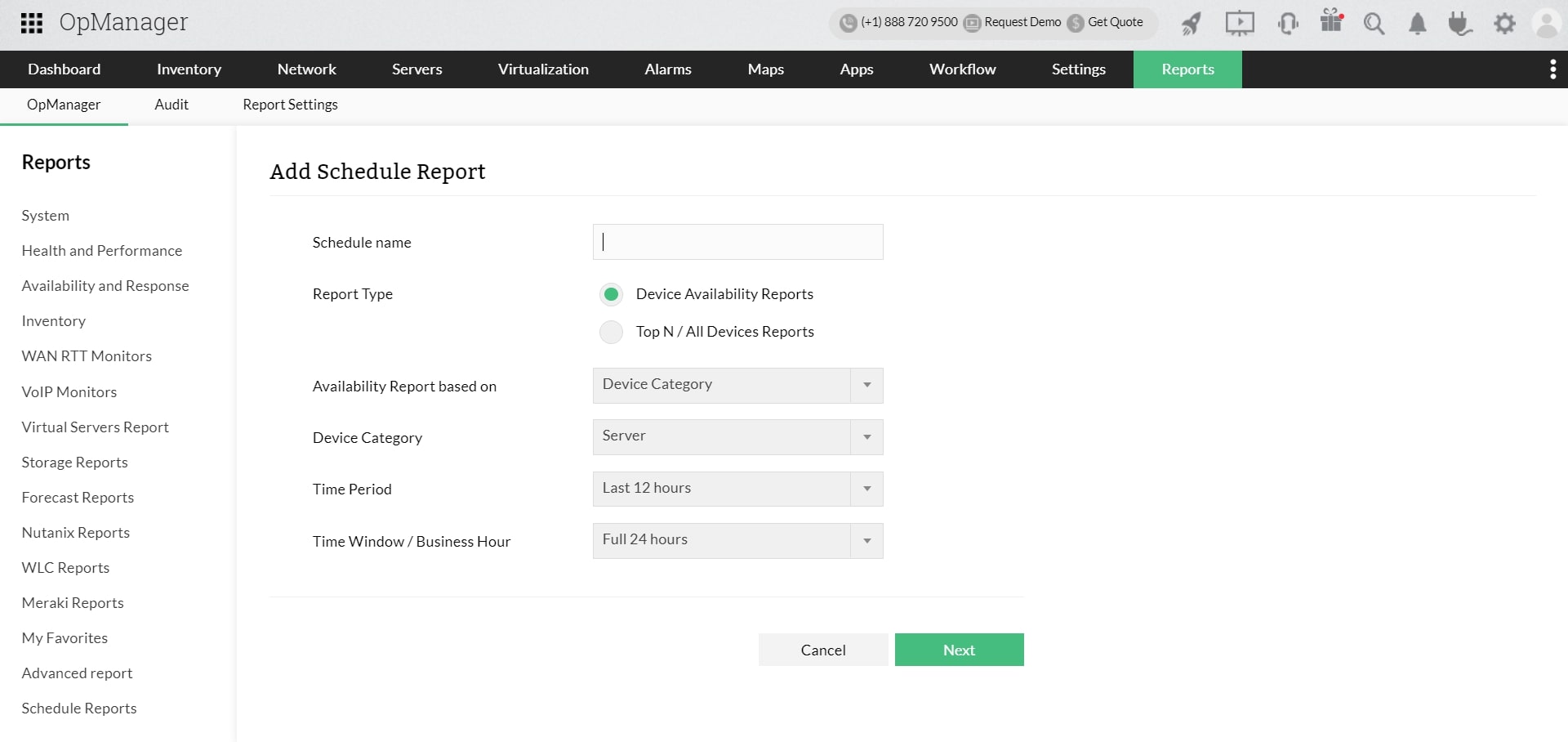Viewport: 1568px width, 742px height.
Task: Click inside the Schedule name field
Action: [x=736, y=242]
